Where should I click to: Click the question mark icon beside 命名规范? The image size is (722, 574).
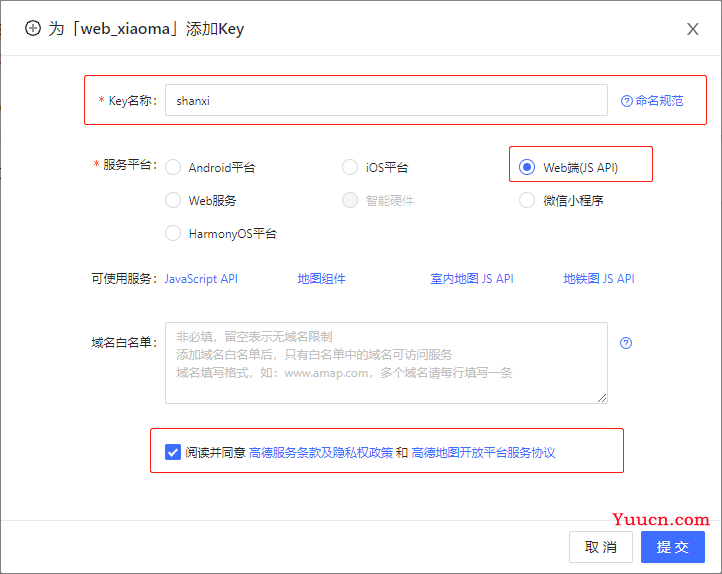point(626,101)
